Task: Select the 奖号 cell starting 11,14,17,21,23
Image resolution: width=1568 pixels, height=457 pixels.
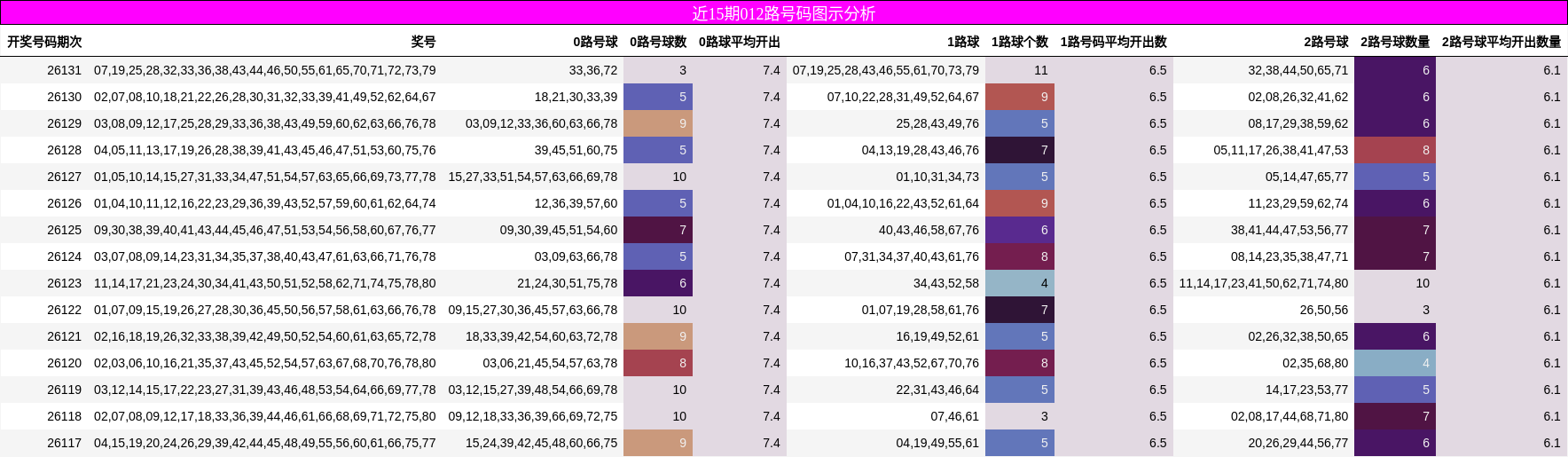Action: click(265, 283)
